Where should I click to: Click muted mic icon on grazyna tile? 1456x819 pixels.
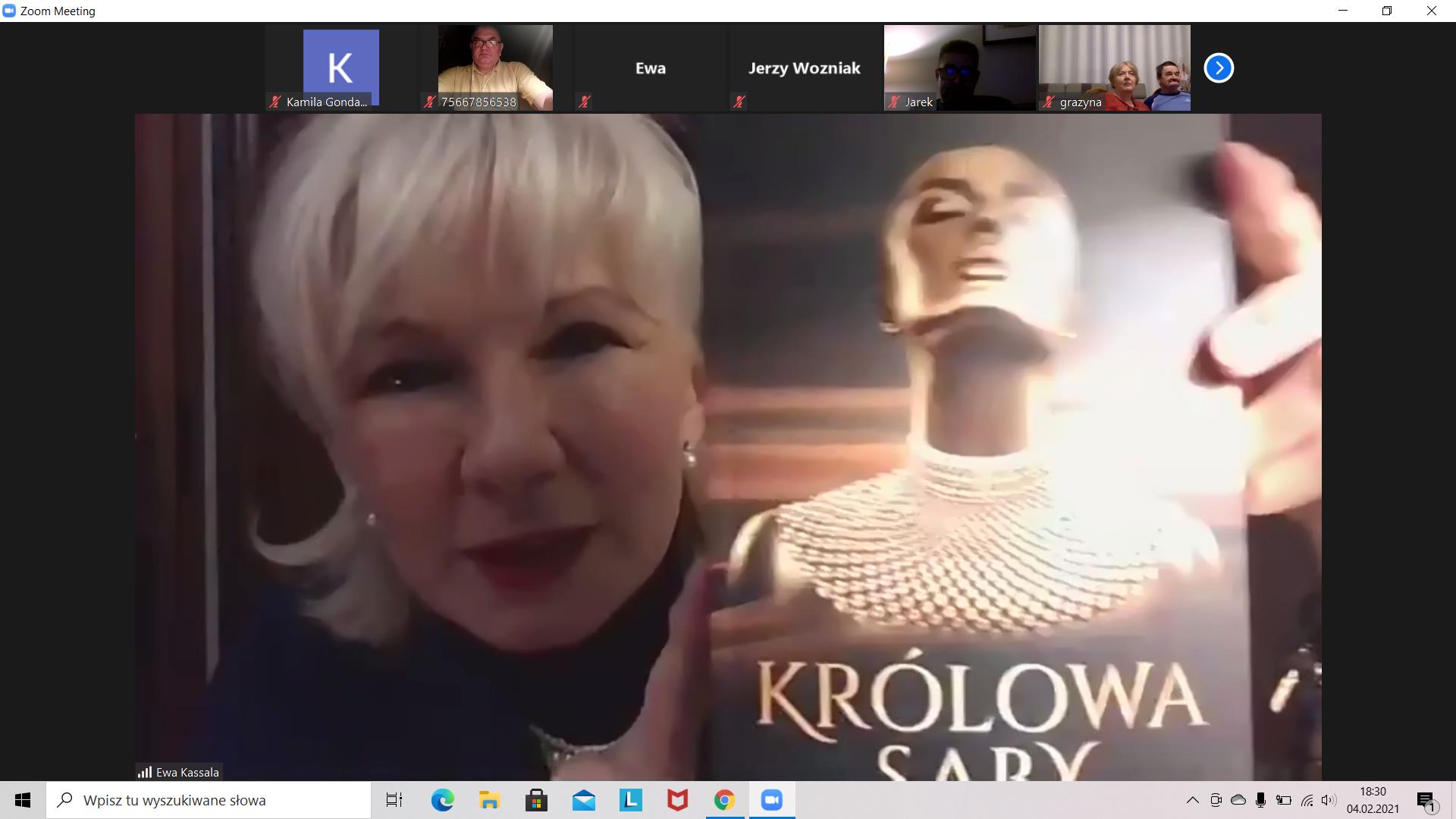(x=1049, y=102)
